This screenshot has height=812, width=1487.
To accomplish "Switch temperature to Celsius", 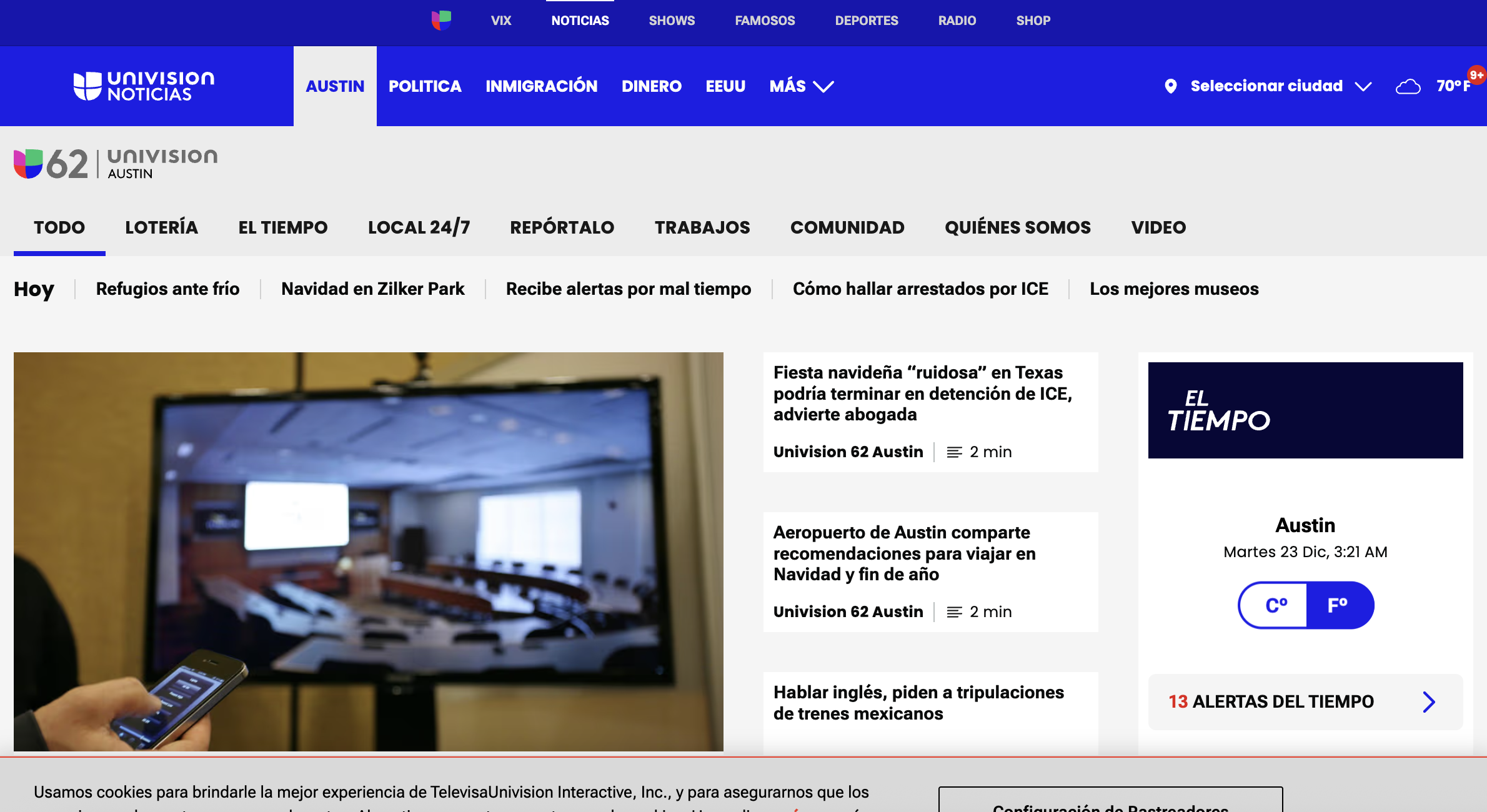I will pos(1275,605).
